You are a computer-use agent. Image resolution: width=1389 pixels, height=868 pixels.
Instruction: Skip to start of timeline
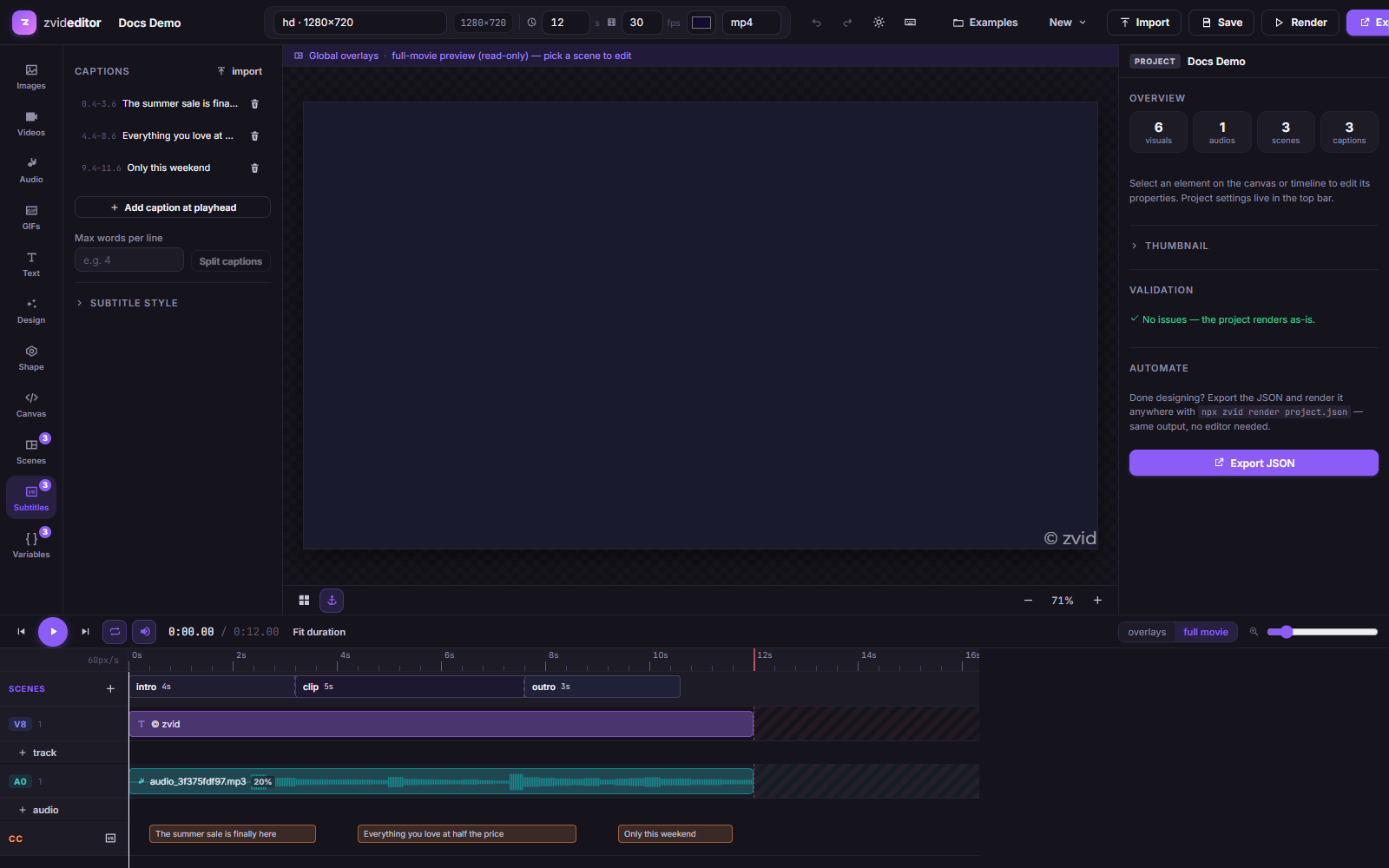click(x=21, y=632)
